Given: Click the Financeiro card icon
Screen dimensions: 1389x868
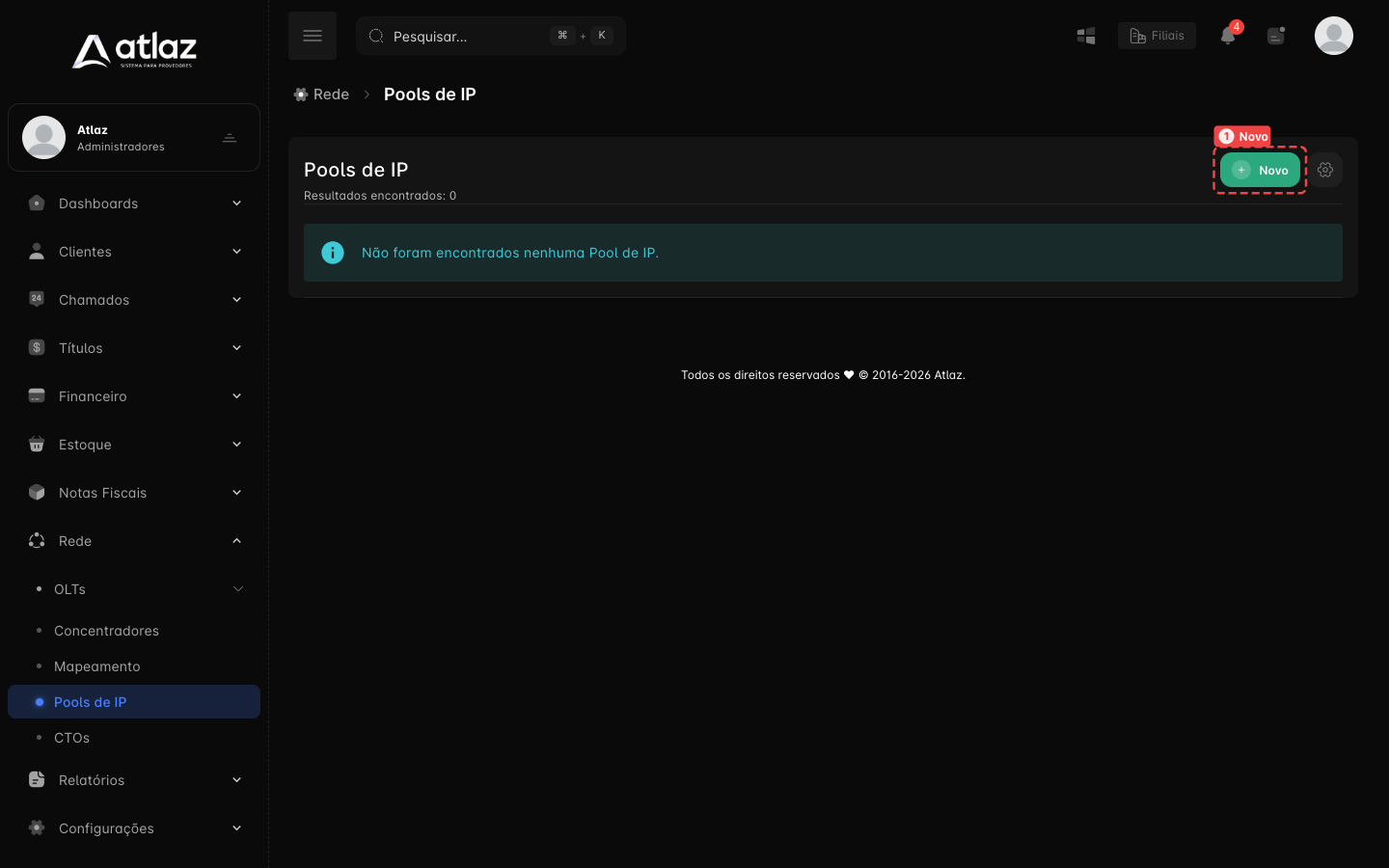Looking at the screenshot, I should click(37, 395).
